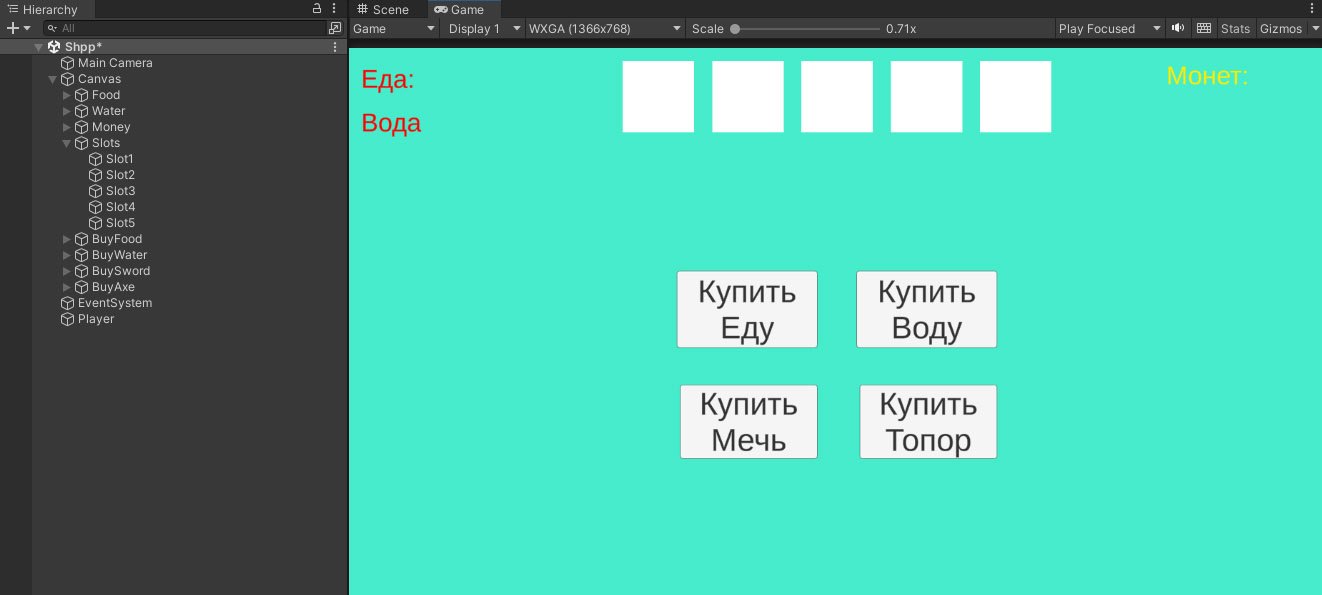Click the Hierarchy panel lock icon
1322x595 pixels.
click(x=317, y=8)
